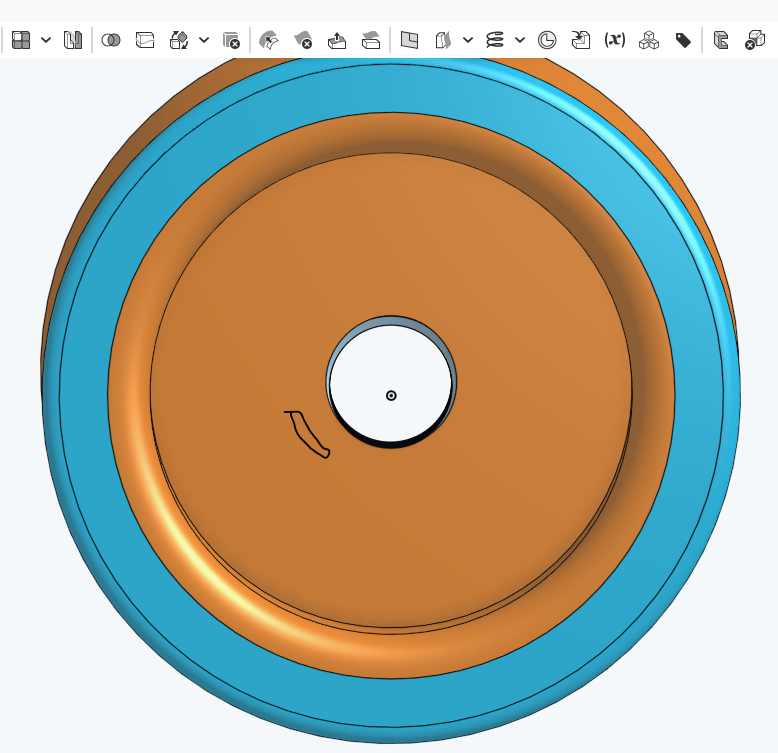The width and height of the screenshot is (778, 753).
Task: Activate the Boolean overlapping circles tool
Action: pos(111,40)
